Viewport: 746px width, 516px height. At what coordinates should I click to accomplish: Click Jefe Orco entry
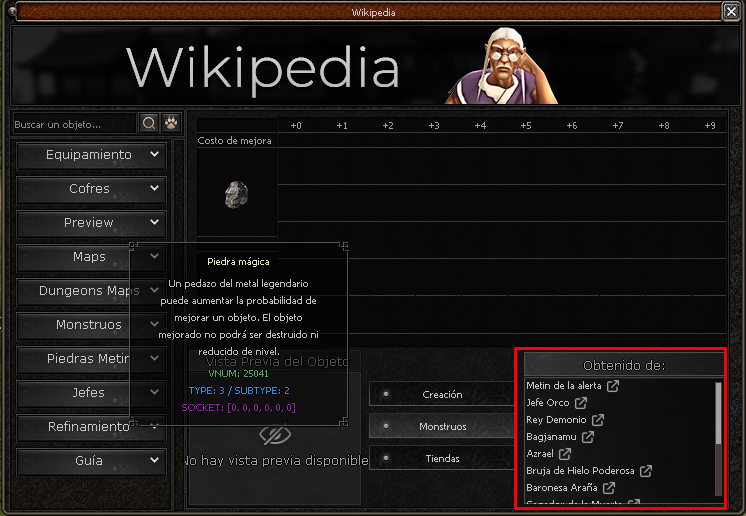[548, 403]
